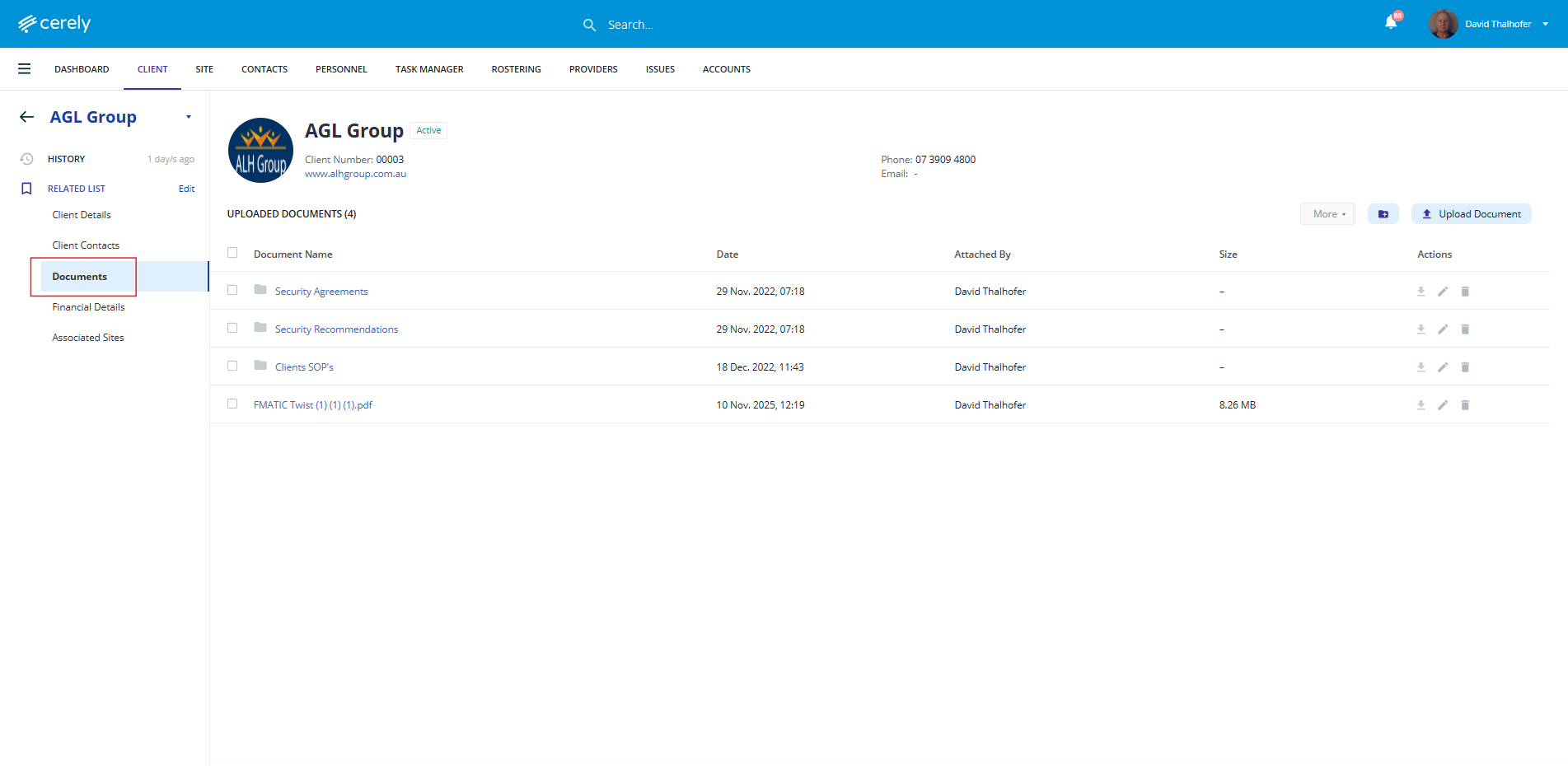Open the hamburger menu icon
Viewport: 1568px width, 766px height.
[x=25, y=69]
